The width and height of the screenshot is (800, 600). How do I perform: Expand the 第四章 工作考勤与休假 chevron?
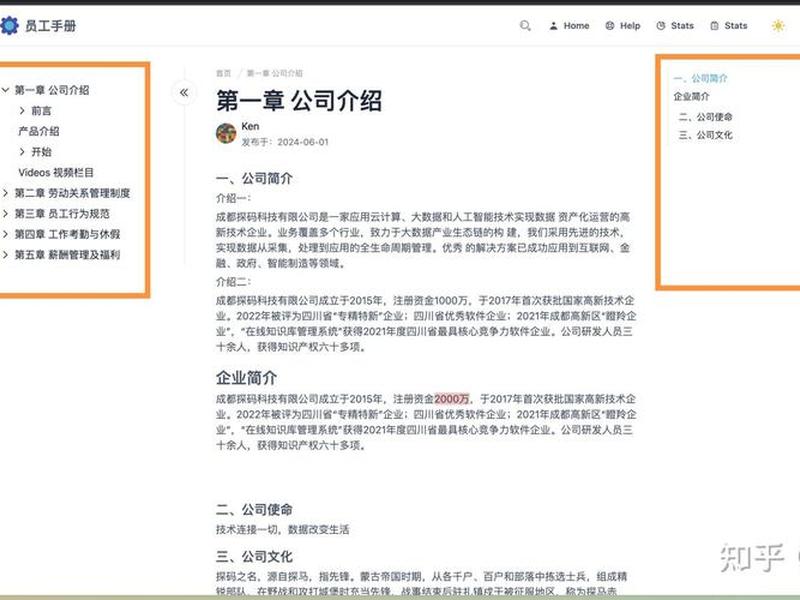pos(6,234)
